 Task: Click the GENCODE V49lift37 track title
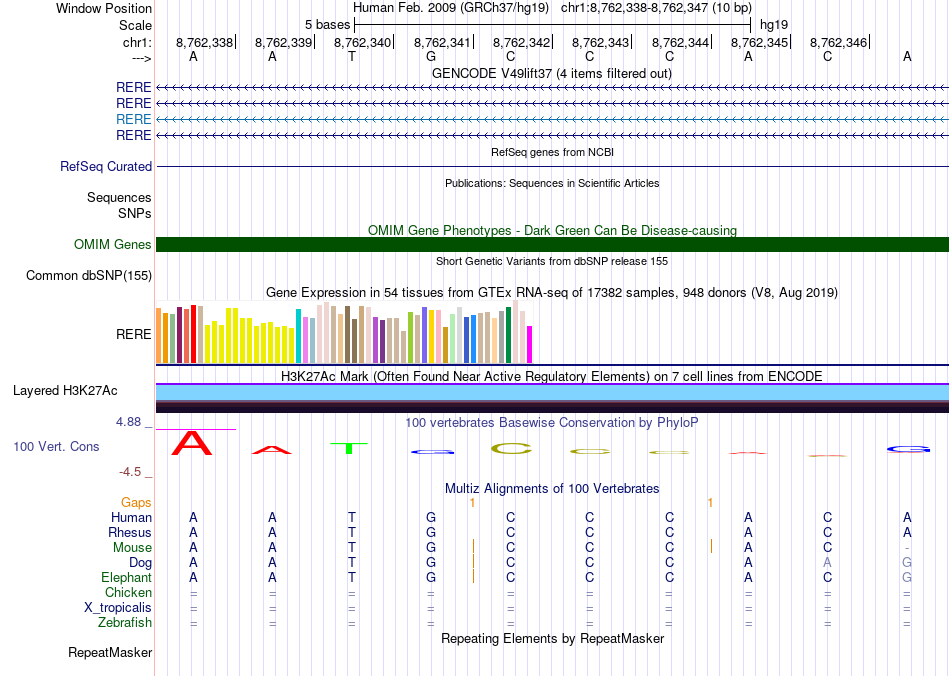point(552,73)
